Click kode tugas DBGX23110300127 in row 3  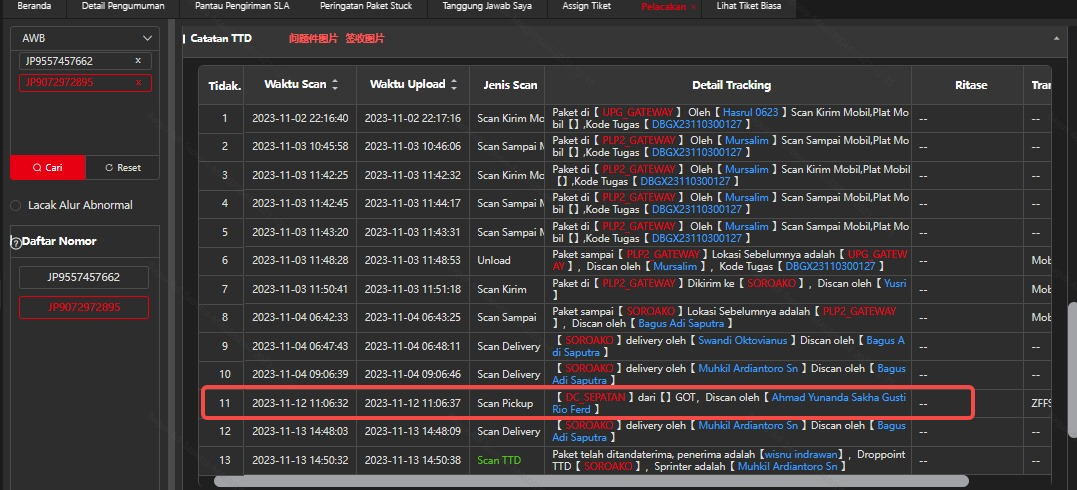point(685,181)
